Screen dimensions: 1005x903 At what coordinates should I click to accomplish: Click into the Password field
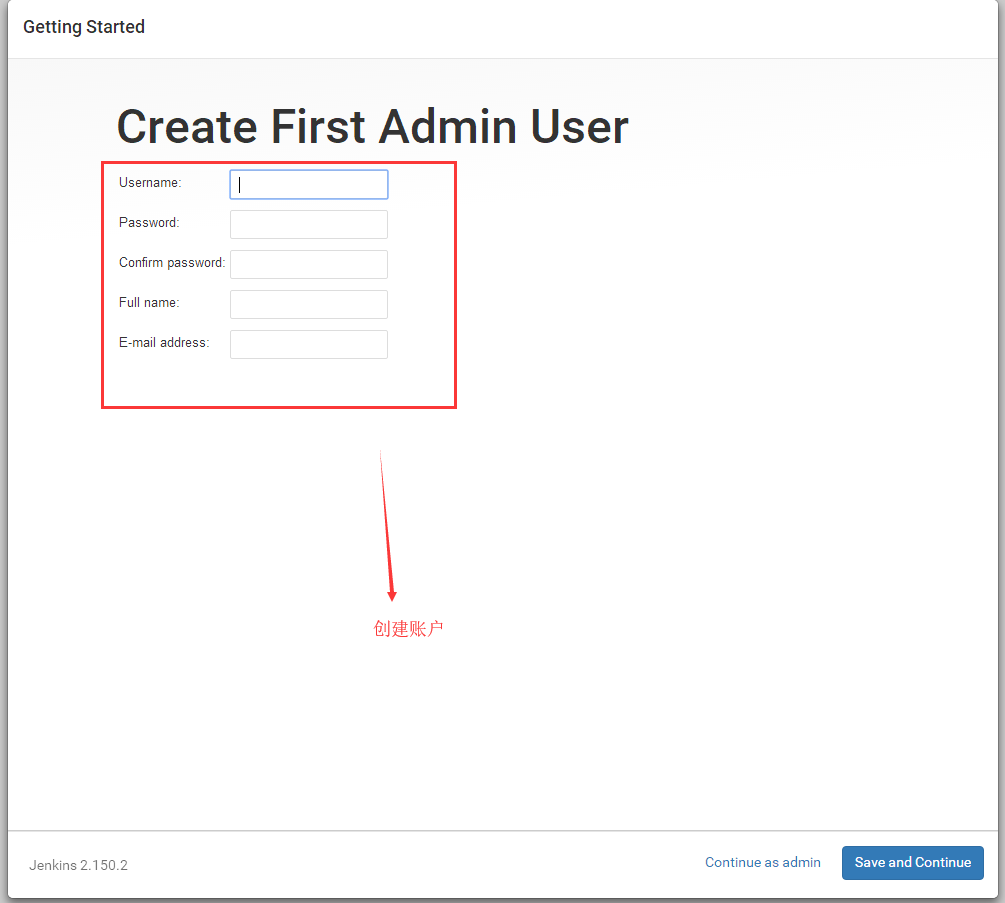[309, 224]
